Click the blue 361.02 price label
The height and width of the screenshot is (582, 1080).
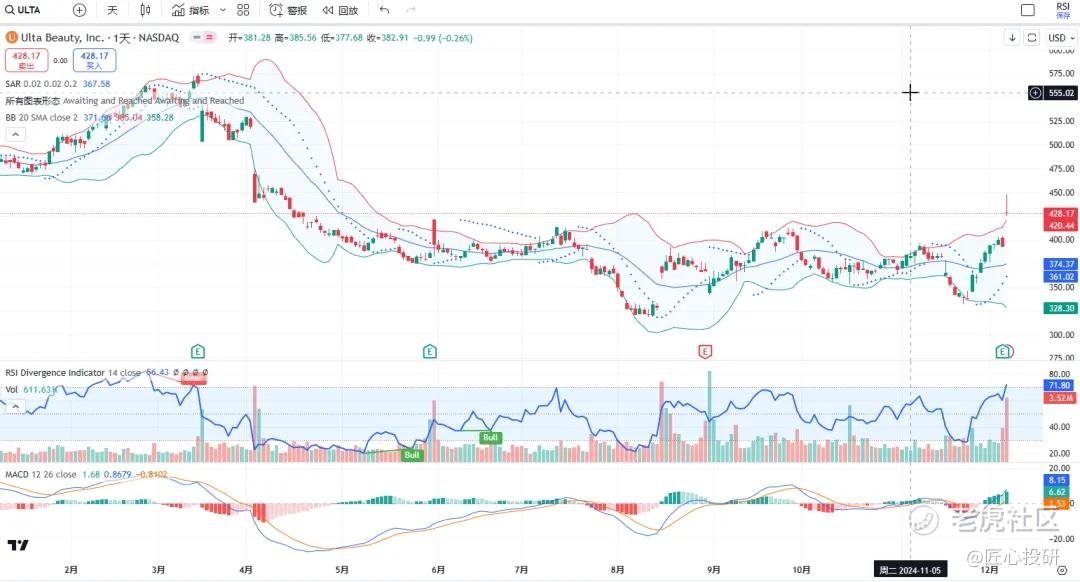(x=1061, y=277)
